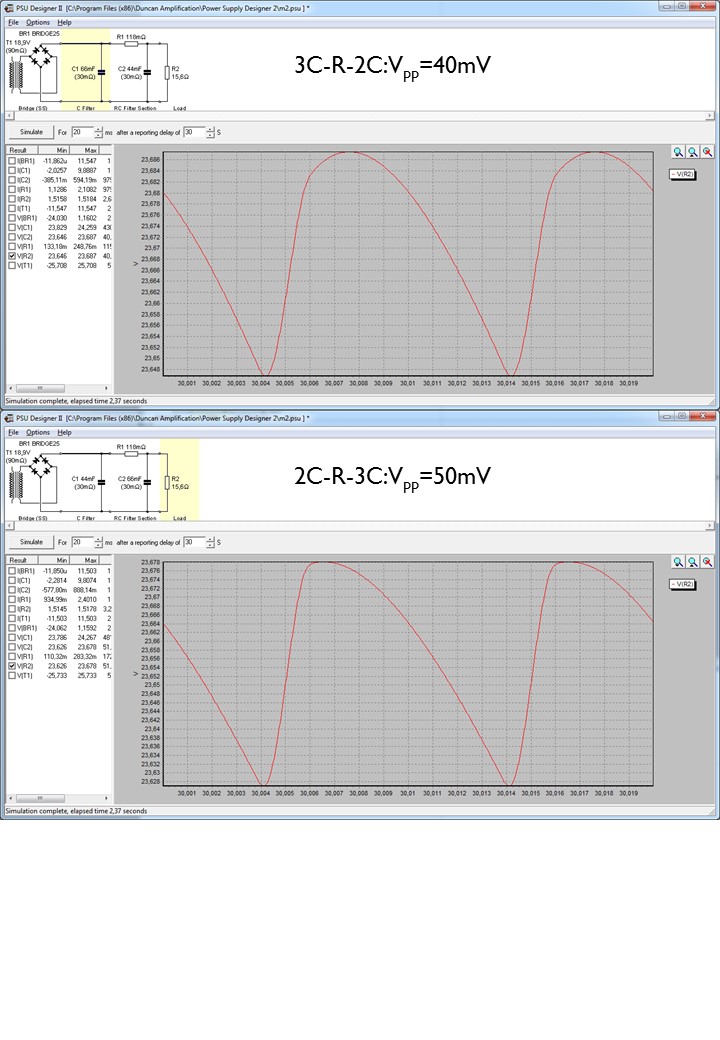720x1040 pixels.
Task: Uncheck V(R2) checkbox in the 2C-R-3C window
Action: [12, 666]
